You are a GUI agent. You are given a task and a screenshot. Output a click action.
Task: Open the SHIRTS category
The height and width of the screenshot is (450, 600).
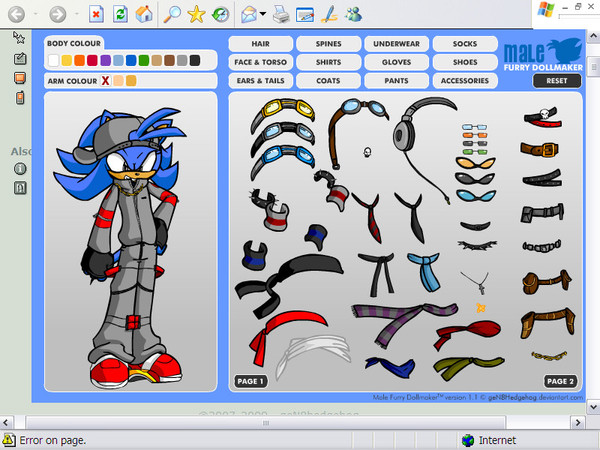tap(328, 62)
